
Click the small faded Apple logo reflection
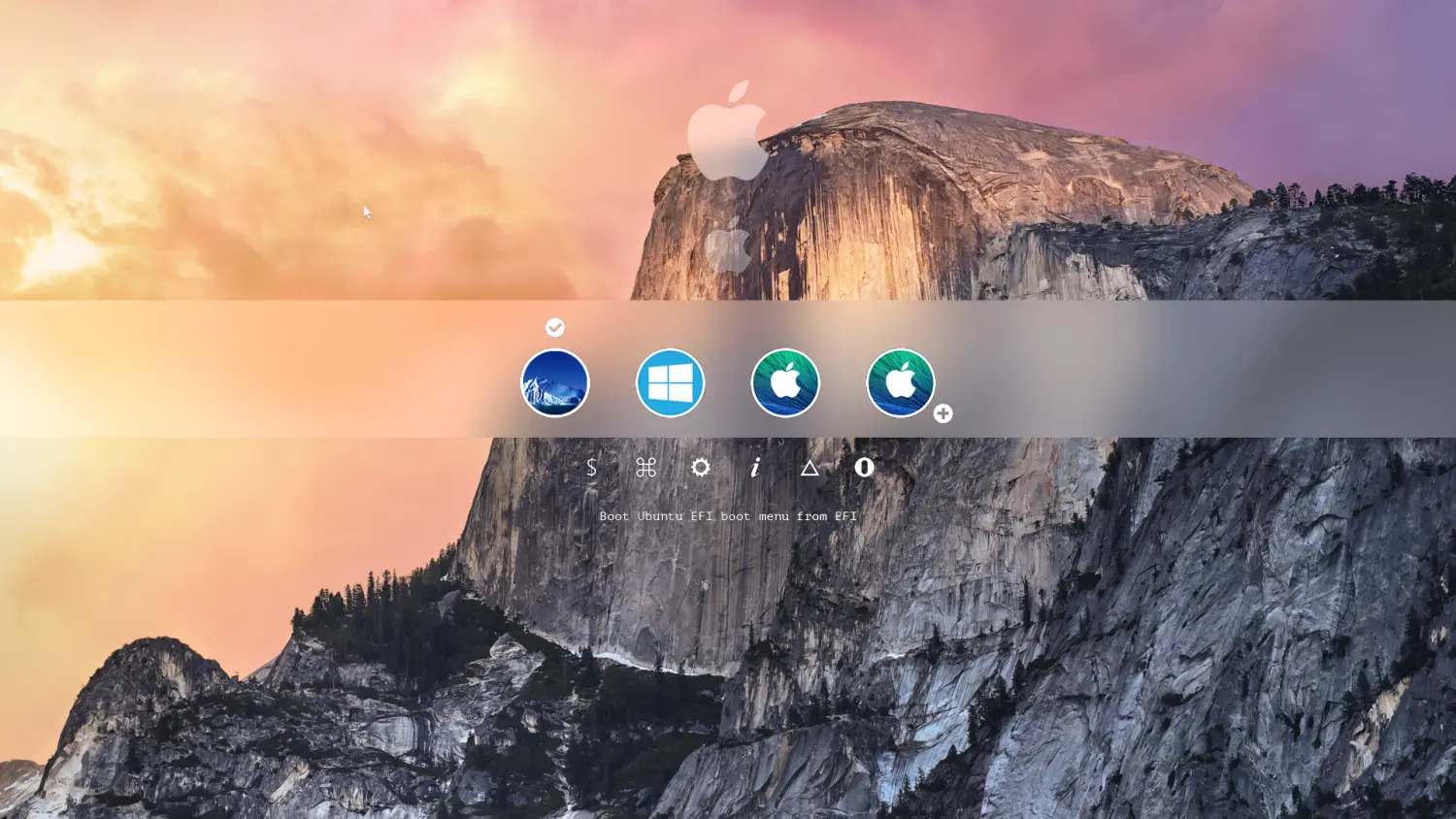(727, 247)
